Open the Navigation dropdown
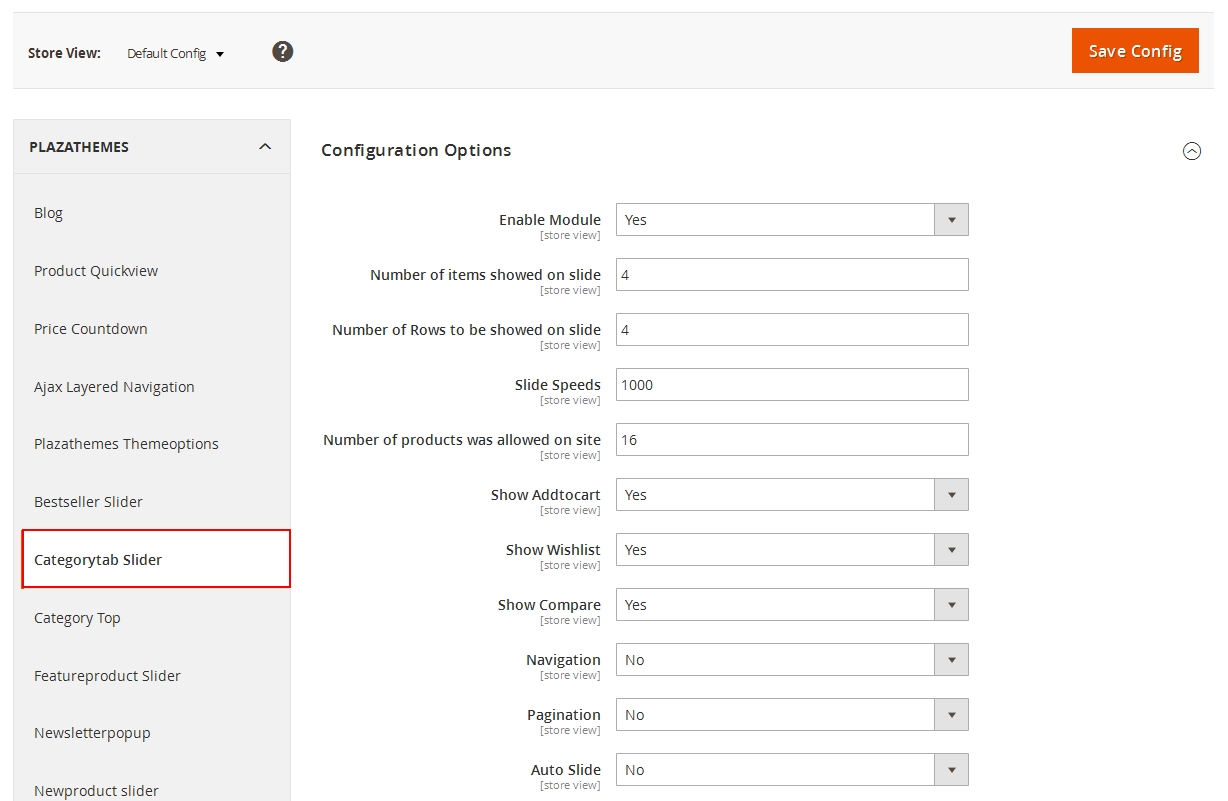Viewport: 1228px width, 801px height. [x=952, y=659]
